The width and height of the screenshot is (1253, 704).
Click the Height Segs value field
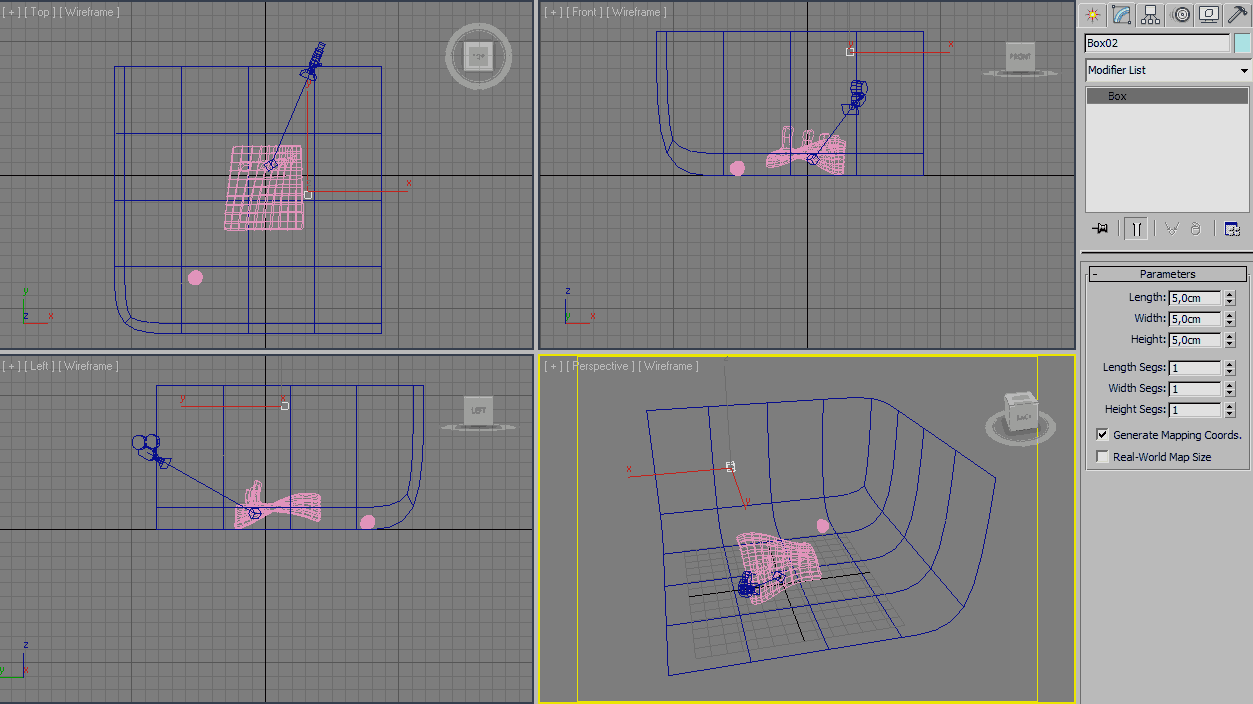point(1194,410)
